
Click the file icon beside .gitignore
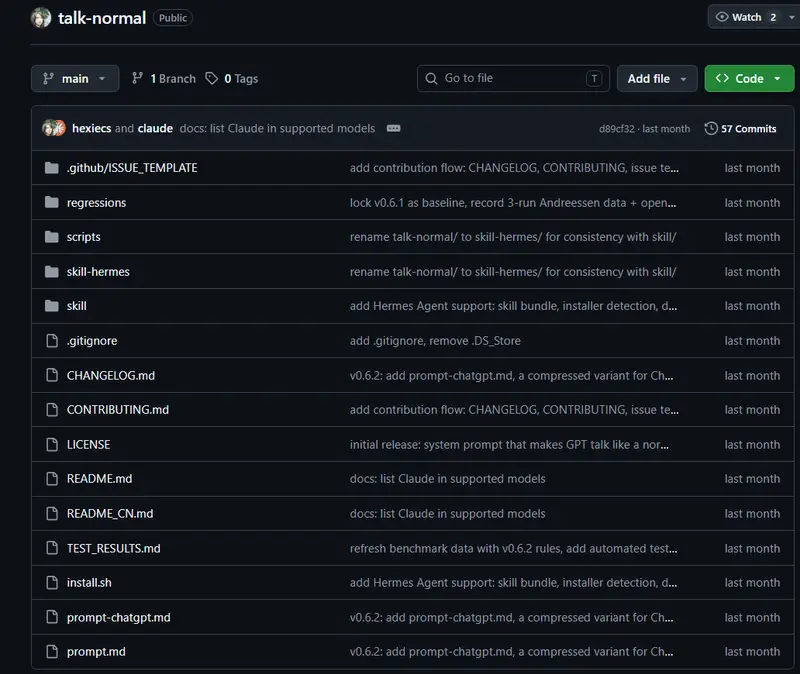pos(52,340)
